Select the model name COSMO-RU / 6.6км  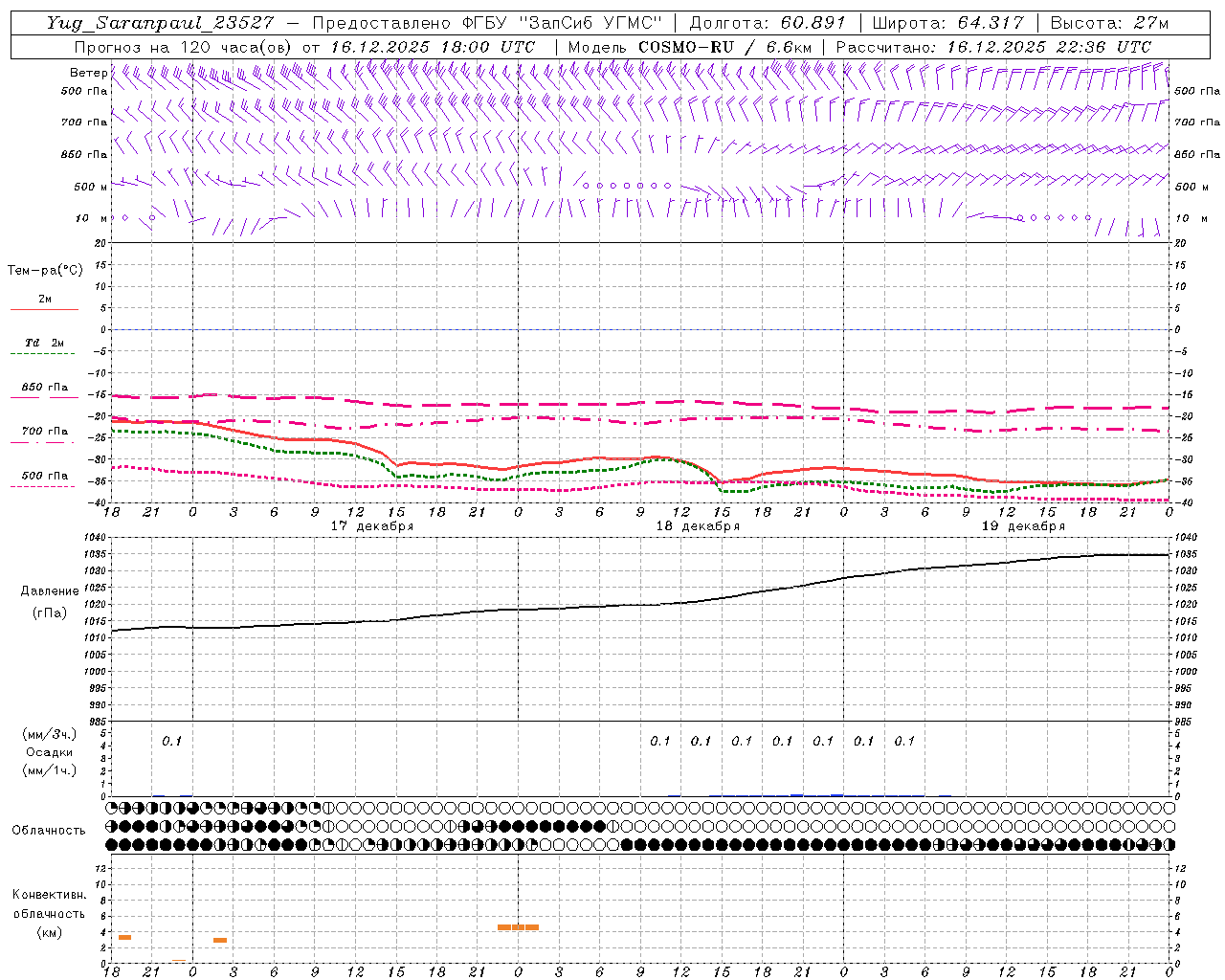click(725, 47)
